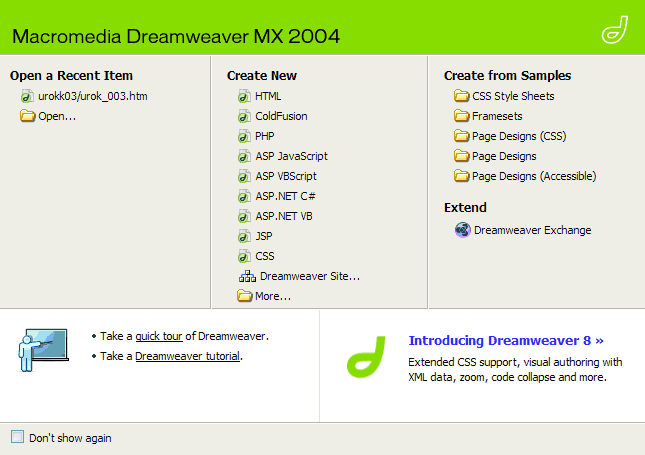Click the More... folder icon
The width and height of the screenshot is (645, 455).
coord(244,296)
